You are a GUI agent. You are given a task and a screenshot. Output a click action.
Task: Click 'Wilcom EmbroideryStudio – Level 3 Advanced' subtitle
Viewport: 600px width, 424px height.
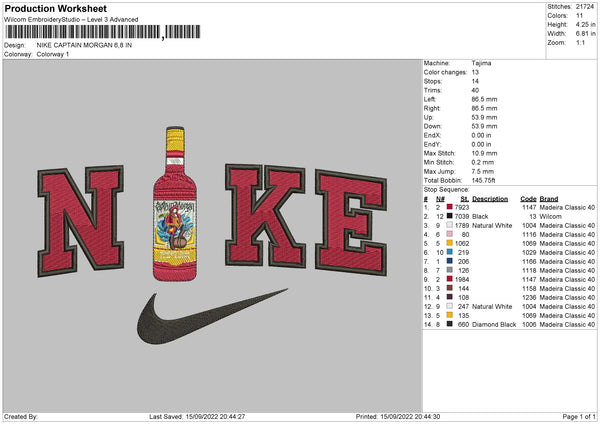tap(71, 20)
